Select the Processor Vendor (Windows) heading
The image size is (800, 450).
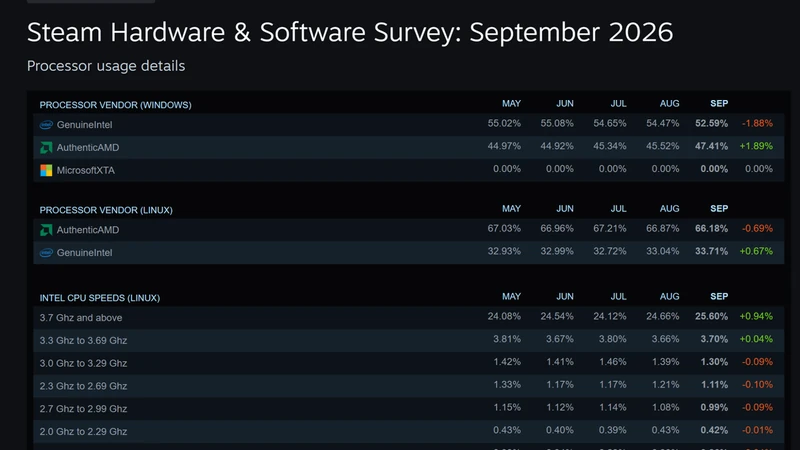pyautogui.click(x=115, y=105)
